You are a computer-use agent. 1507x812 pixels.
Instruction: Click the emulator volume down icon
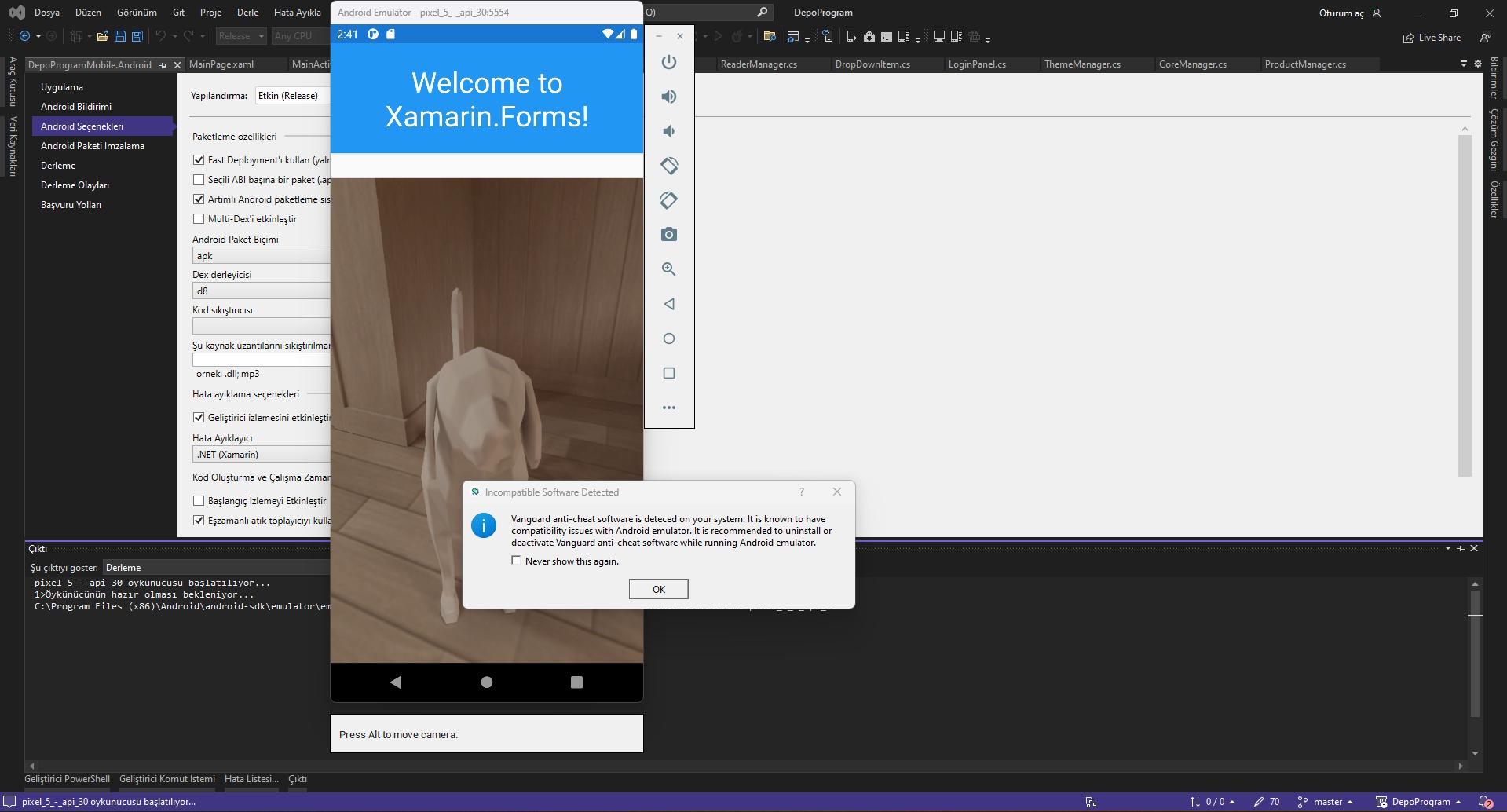(668, 131)
